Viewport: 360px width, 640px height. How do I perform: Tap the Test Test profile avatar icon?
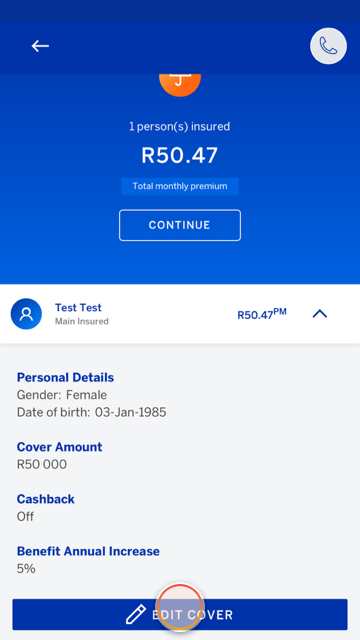(26, 314)
